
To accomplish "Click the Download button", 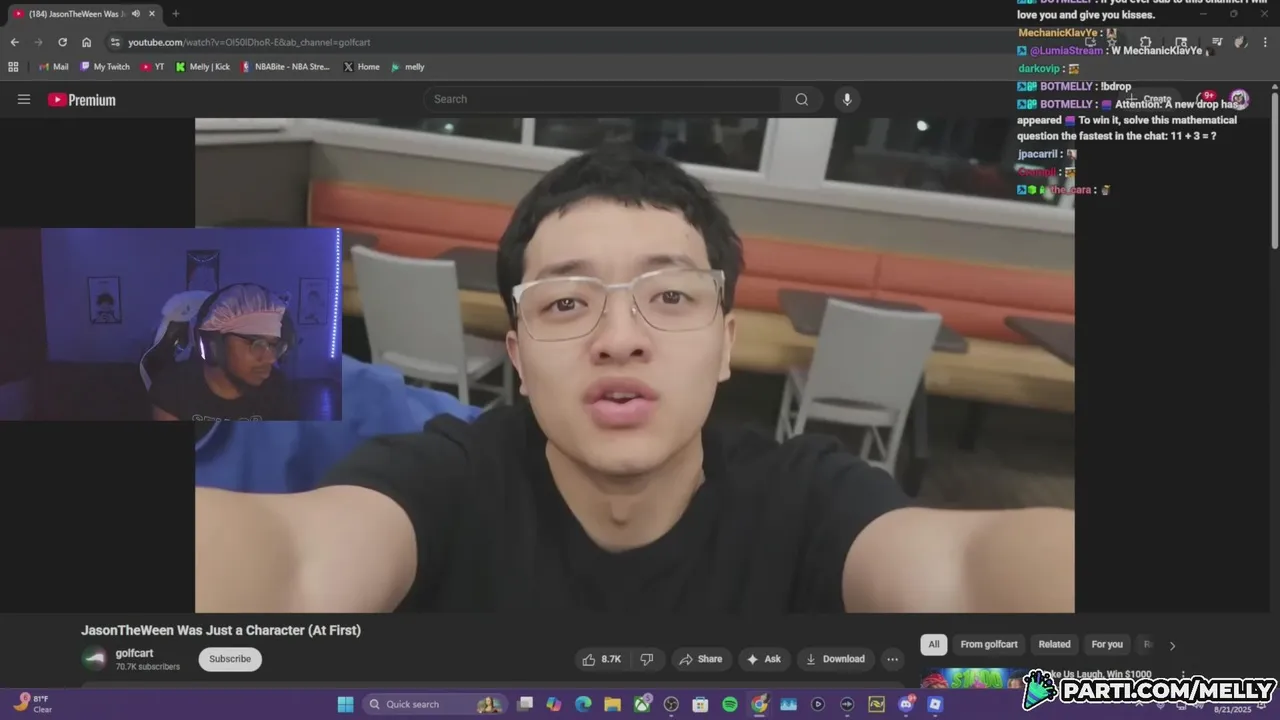I will 836,659.
